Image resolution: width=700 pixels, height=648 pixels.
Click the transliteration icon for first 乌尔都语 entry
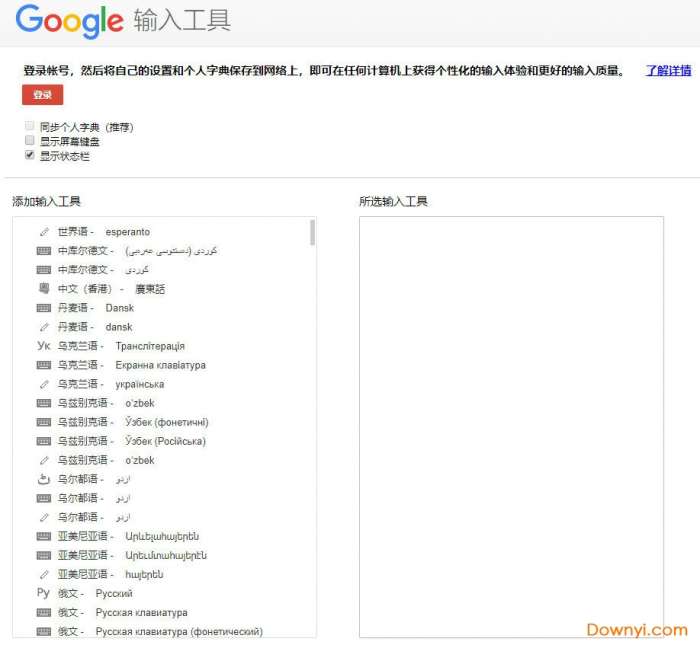tap(43, 479)
